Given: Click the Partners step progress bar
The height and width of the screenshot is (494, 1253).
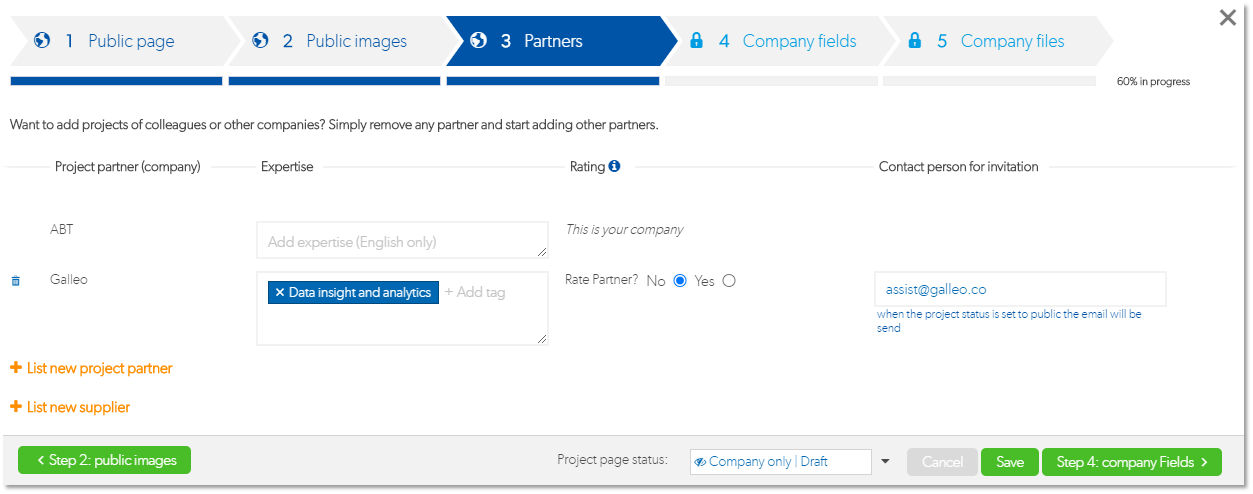Looking at the screenshot, I should pos(553,81).
